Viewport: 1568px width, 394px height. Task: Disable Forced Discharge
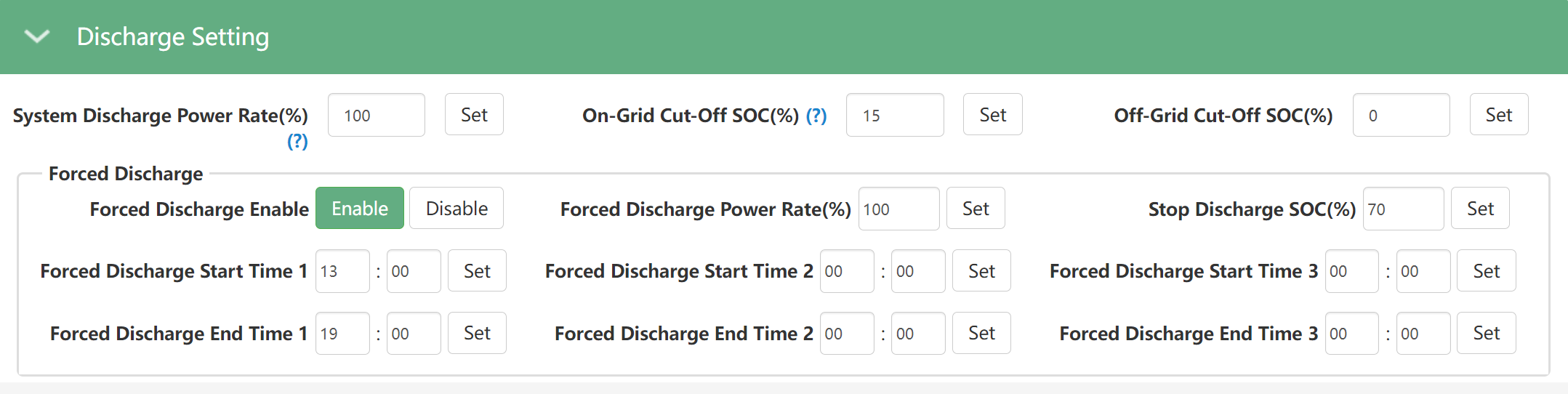point(457,209)
